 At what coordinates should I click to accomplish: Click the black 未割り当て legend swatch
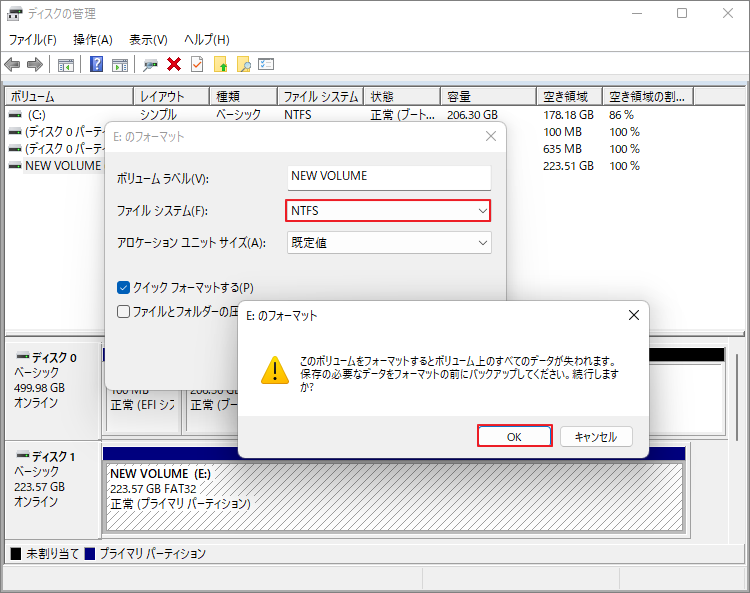[16, 553]
